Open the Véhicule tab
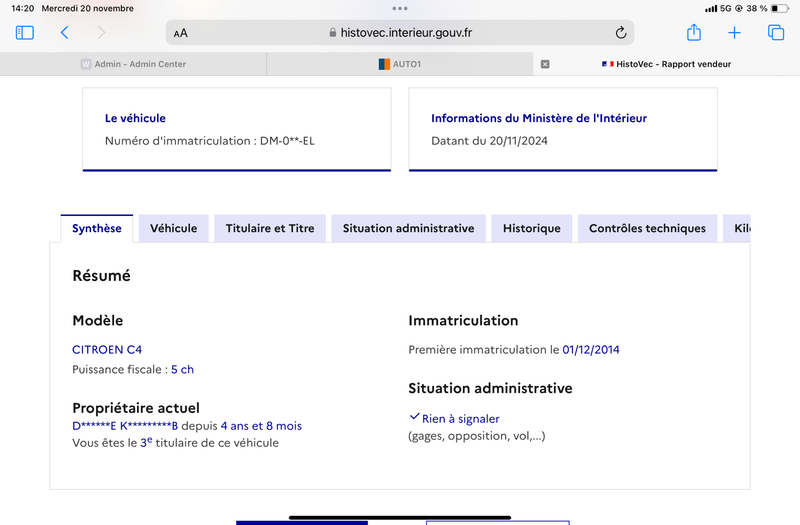The height and width of the screenshot is (525, 800). (x=173, y=229)
